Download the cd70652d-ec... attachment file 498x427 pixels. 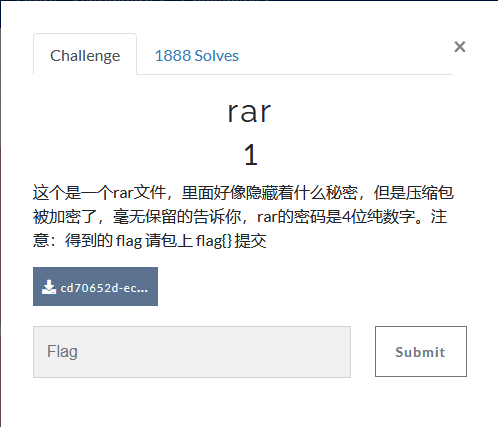[95, 287]
